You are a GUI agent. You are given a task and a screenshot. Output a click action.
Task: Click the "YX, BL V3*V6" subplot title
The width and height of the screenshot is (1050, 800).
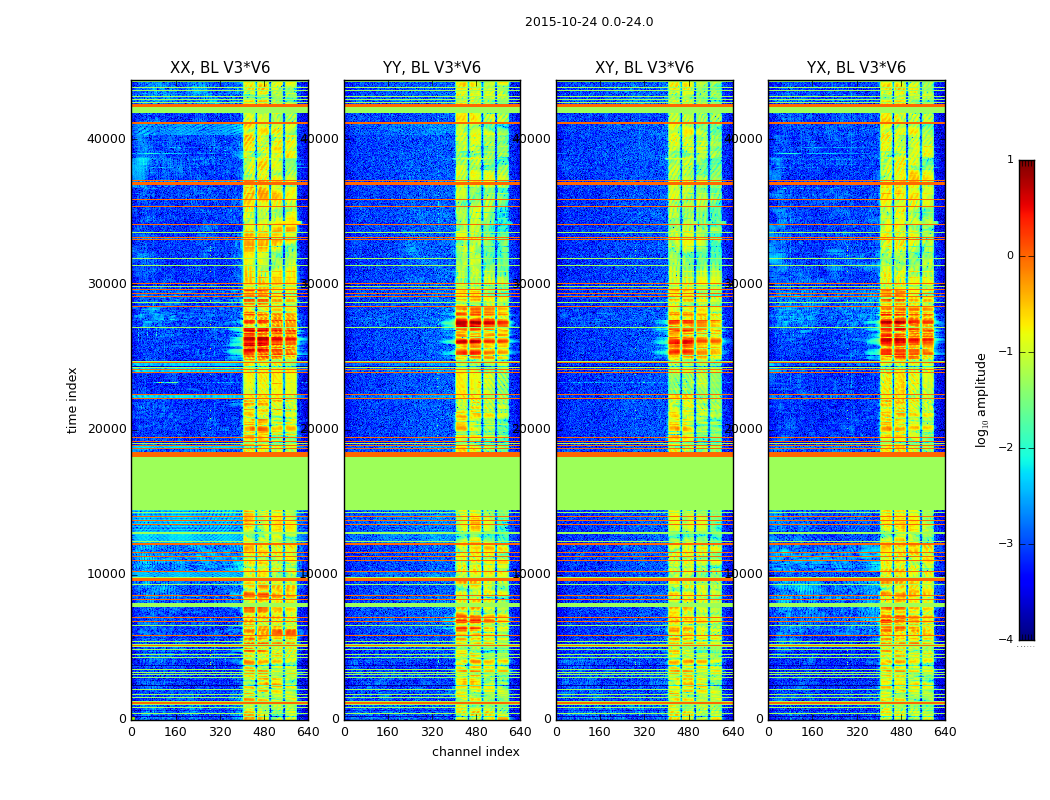pos(856,68)
